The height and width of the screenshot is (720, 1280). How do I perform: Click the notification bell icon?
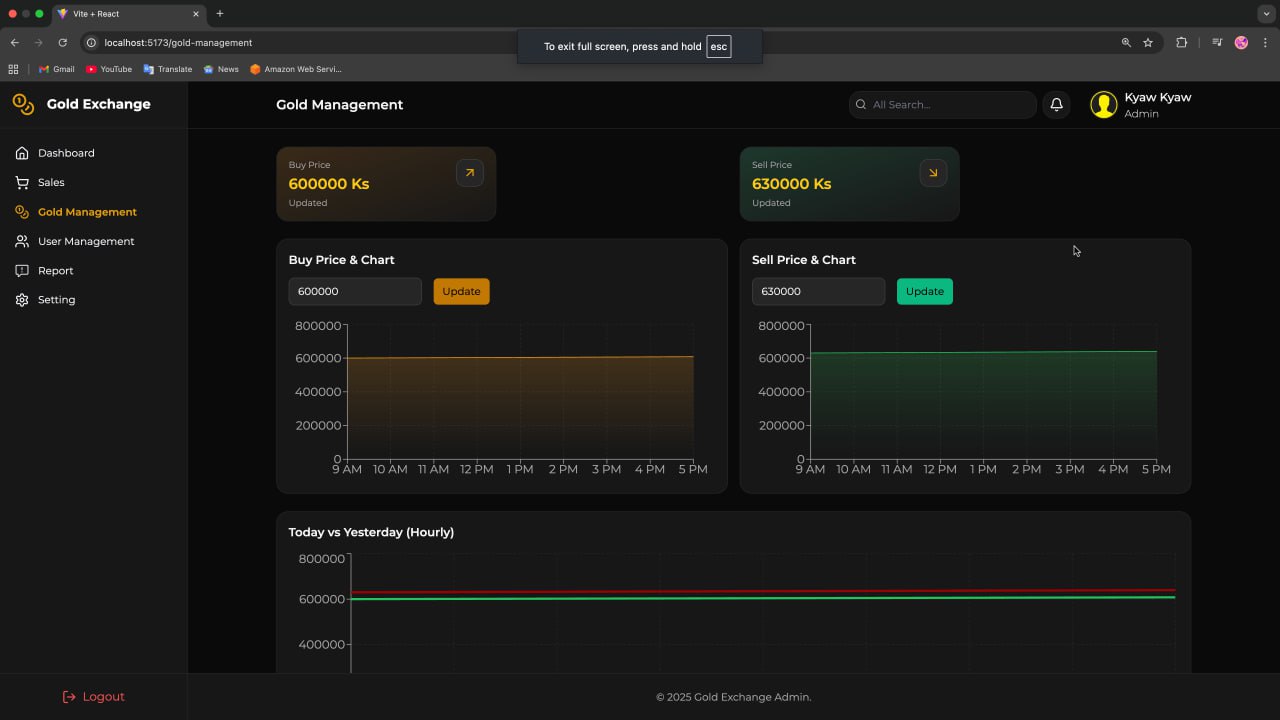click(1056, 105)
